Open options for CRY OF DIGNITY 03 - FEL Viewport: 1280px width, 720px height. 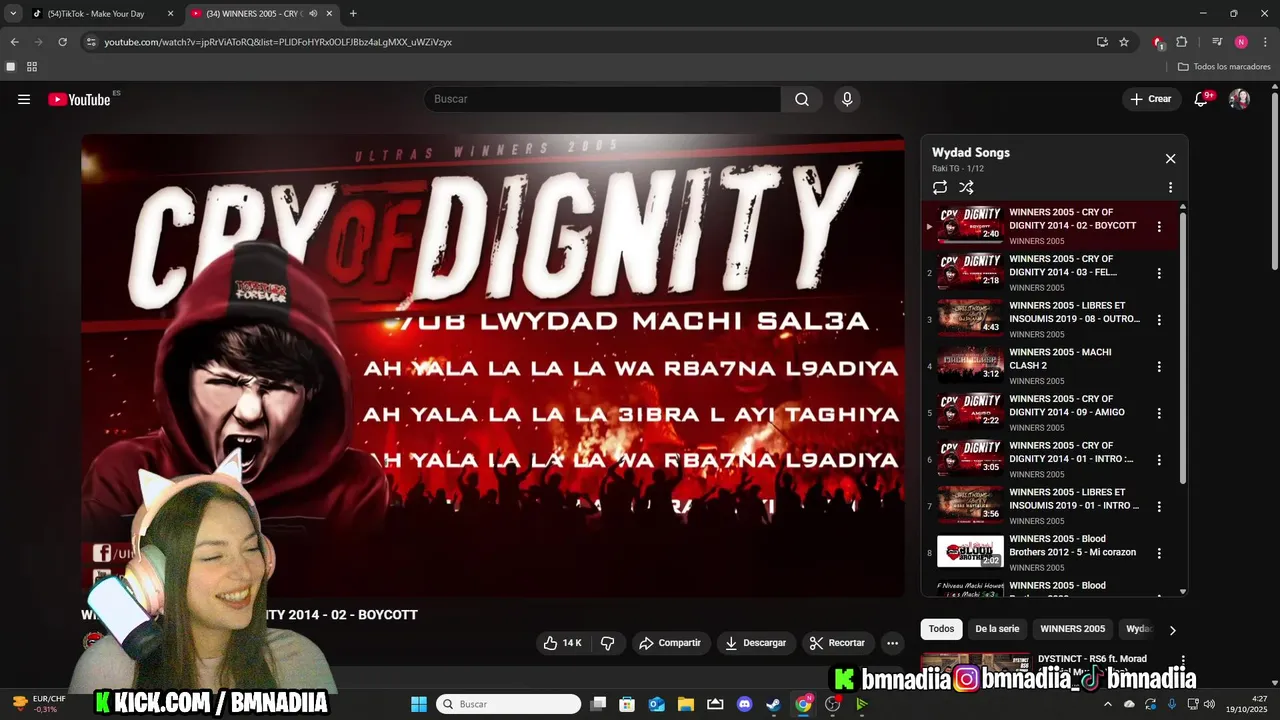(x=1159, y=273)
